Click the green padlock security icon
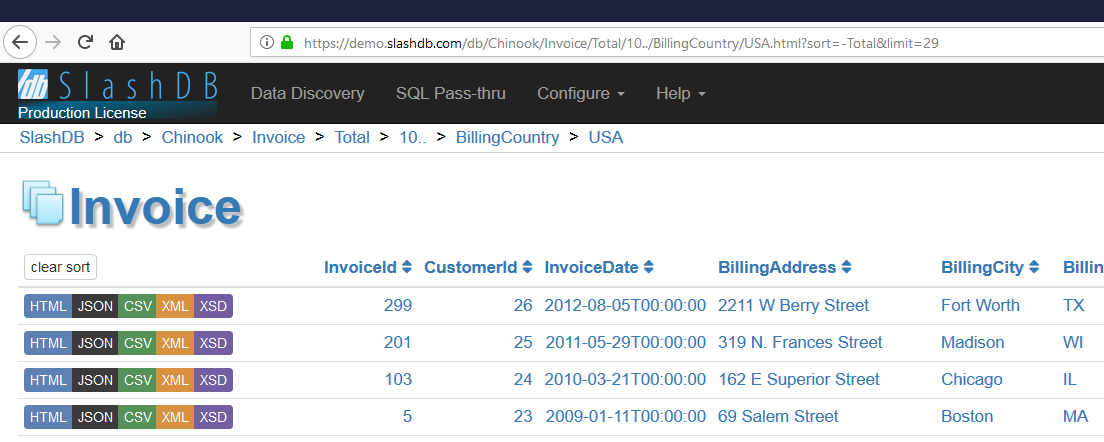 (287, 43)
